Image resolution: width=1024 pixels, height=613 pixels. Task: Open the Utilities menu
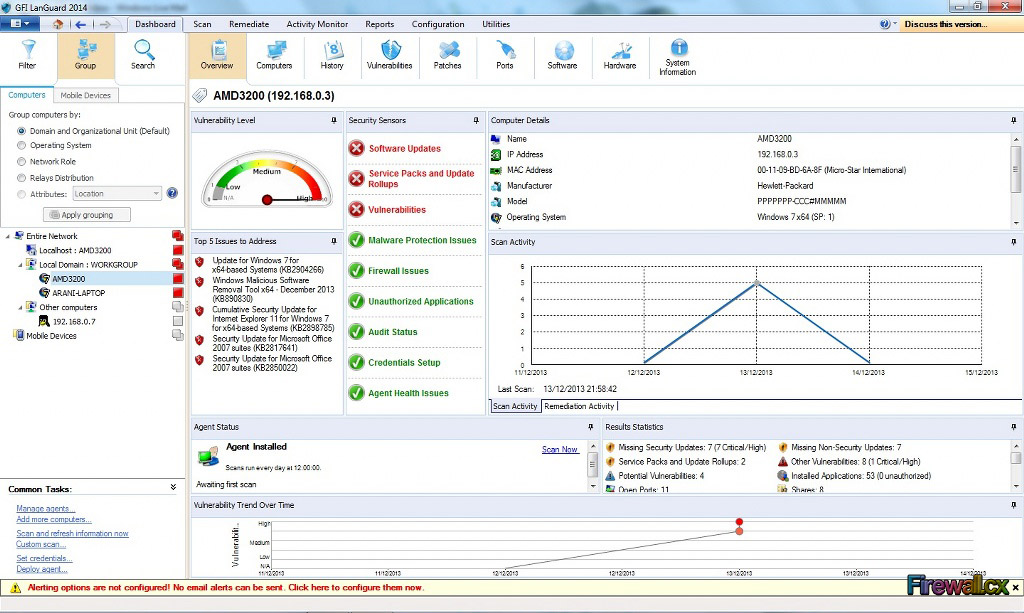pyautogui.click(x=496, y=24)
